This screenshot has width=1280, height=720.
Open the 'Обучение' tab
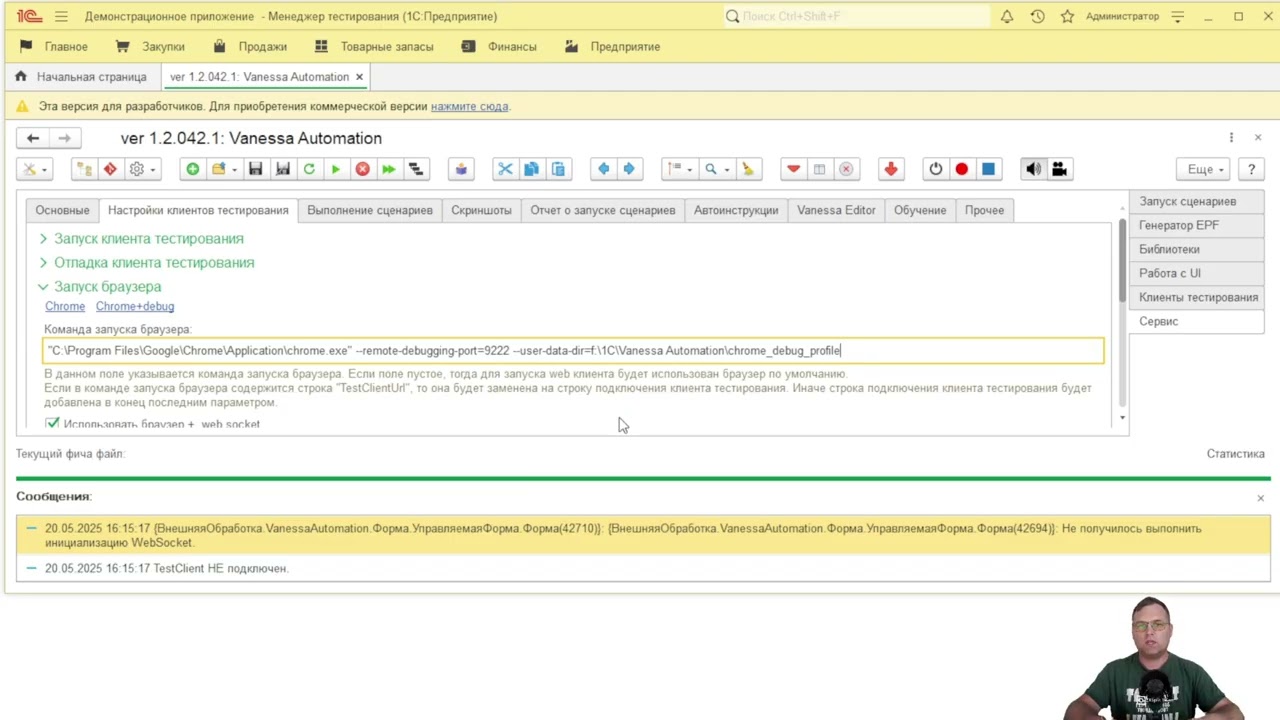920,210
